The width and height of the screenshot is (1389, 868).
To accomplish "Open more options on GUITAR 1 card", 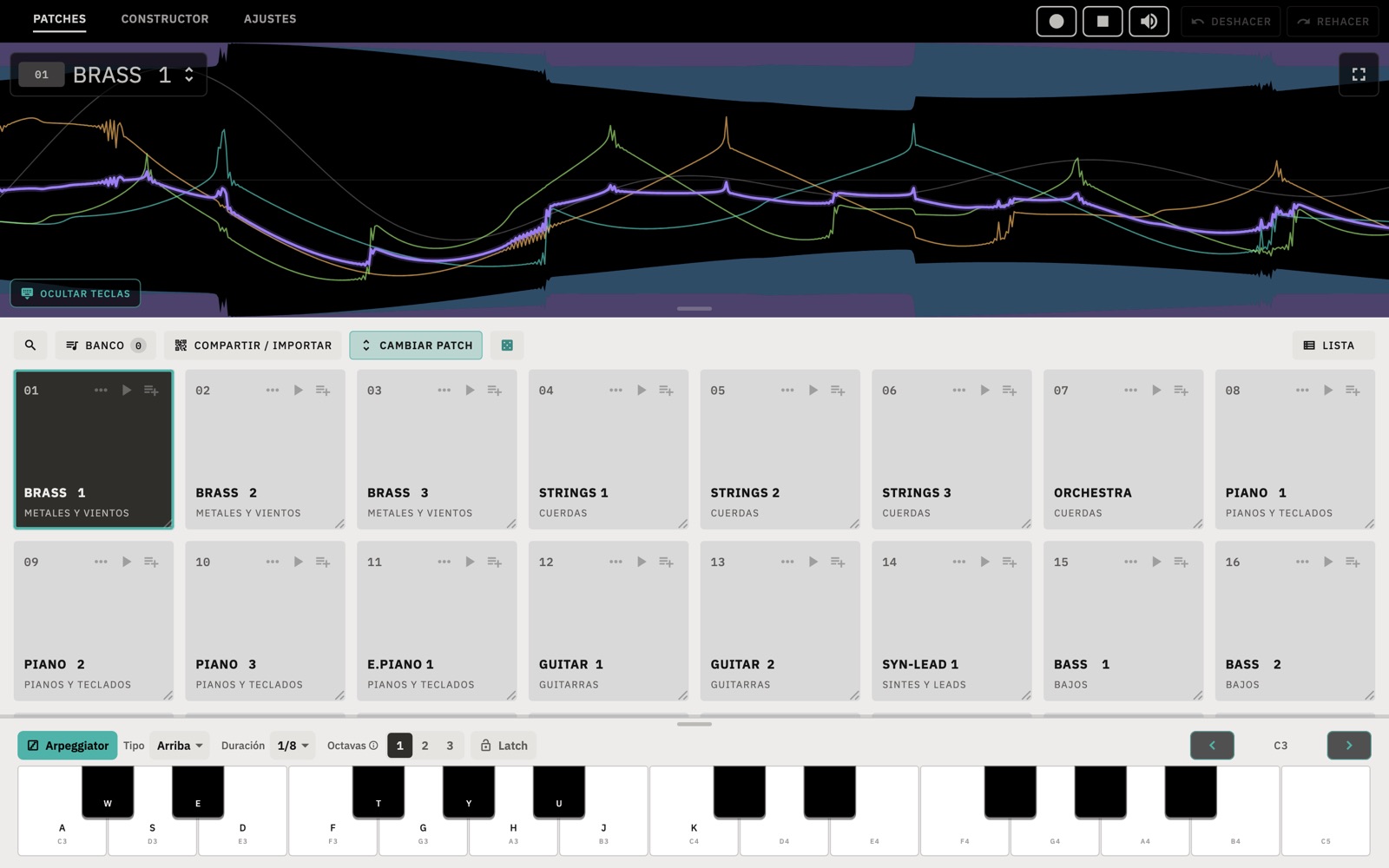I will coord(616,562).
